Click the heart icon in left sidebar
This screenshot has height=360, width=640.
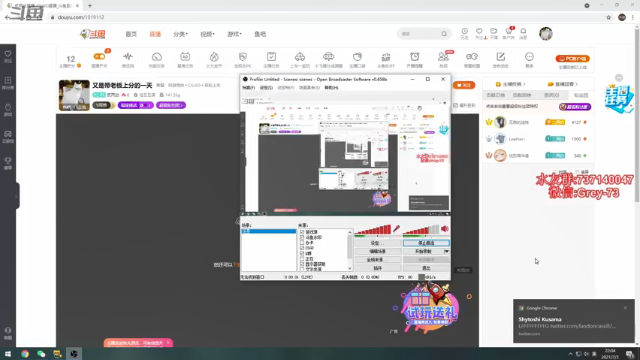point(8,54)
